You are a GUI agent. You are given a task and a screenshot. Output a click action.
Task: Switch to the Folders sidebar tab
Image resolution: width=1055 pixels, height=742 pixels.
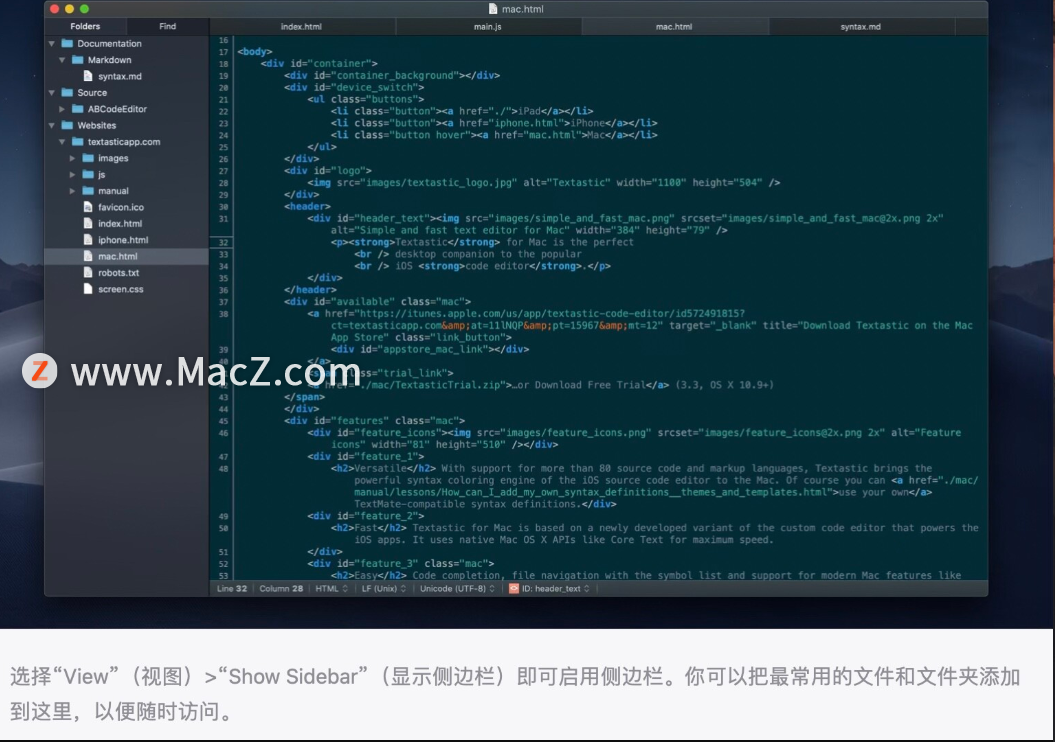click(85, 26)
